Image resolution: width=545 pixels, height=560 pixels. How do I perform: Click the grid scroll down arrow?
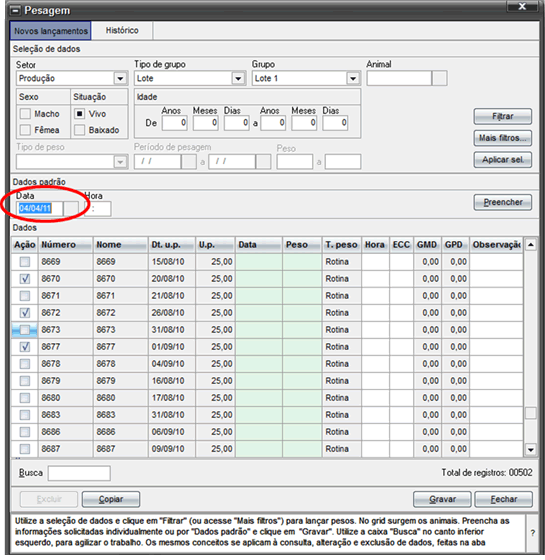(531, 450)
